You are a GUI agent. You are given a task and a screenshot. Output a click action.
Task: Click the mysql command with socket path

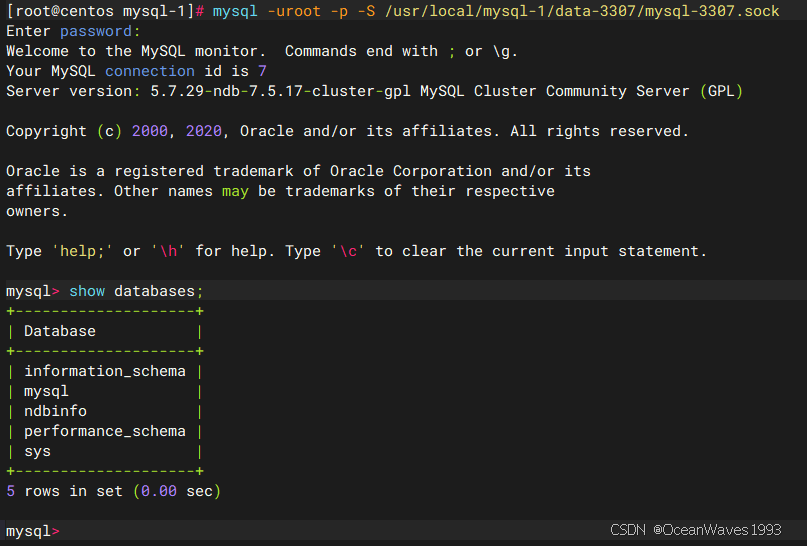tap(496, 11)
